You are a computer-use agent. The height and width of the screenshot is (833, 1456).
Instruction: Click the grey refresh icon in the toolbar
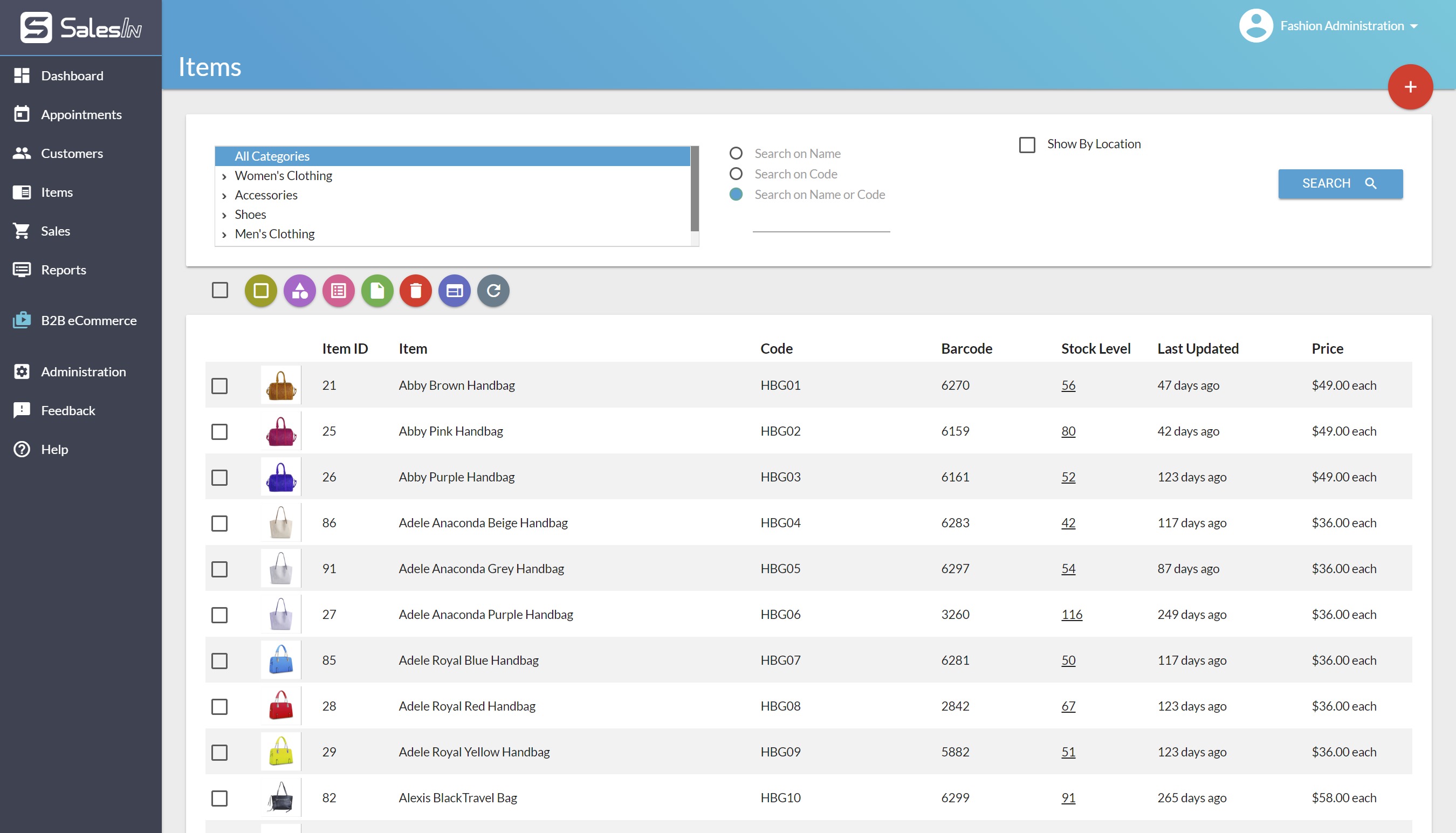tap(493, 291)
